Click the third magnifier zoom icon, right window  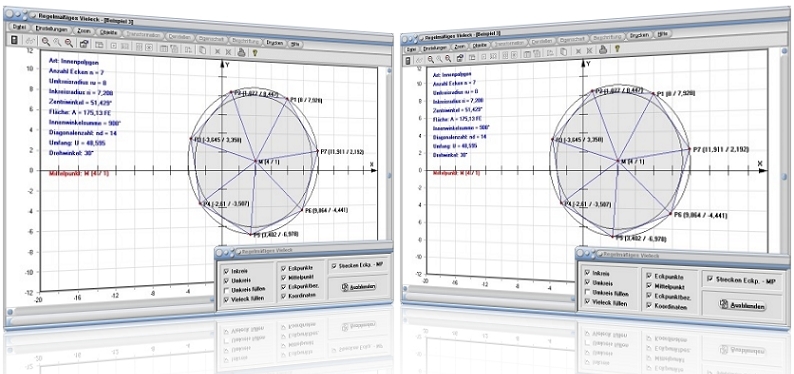click(448, 59)
